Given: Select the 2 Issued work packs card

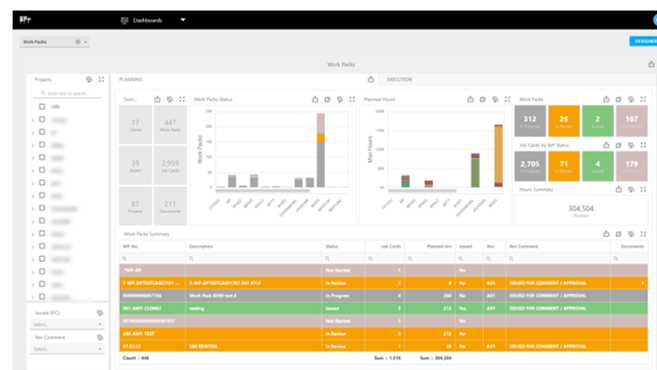Looking at the screenshot, I should tap(598, 121).
